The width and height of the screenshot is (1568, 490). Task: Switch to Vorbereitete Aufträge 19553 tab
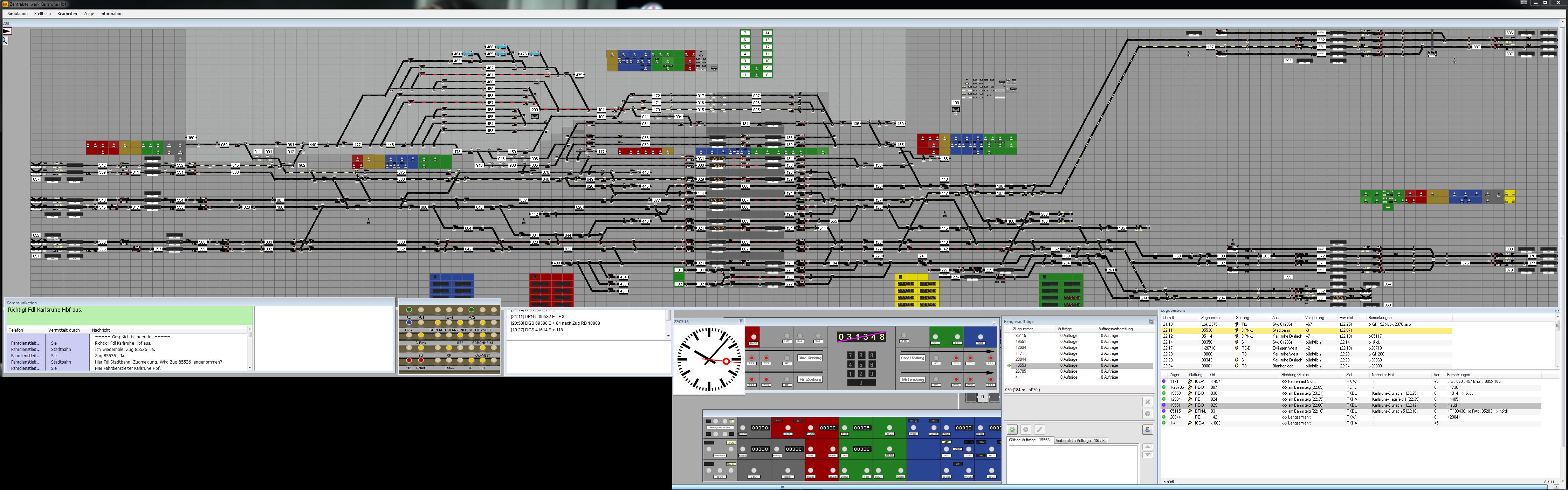pos(1080,441)
